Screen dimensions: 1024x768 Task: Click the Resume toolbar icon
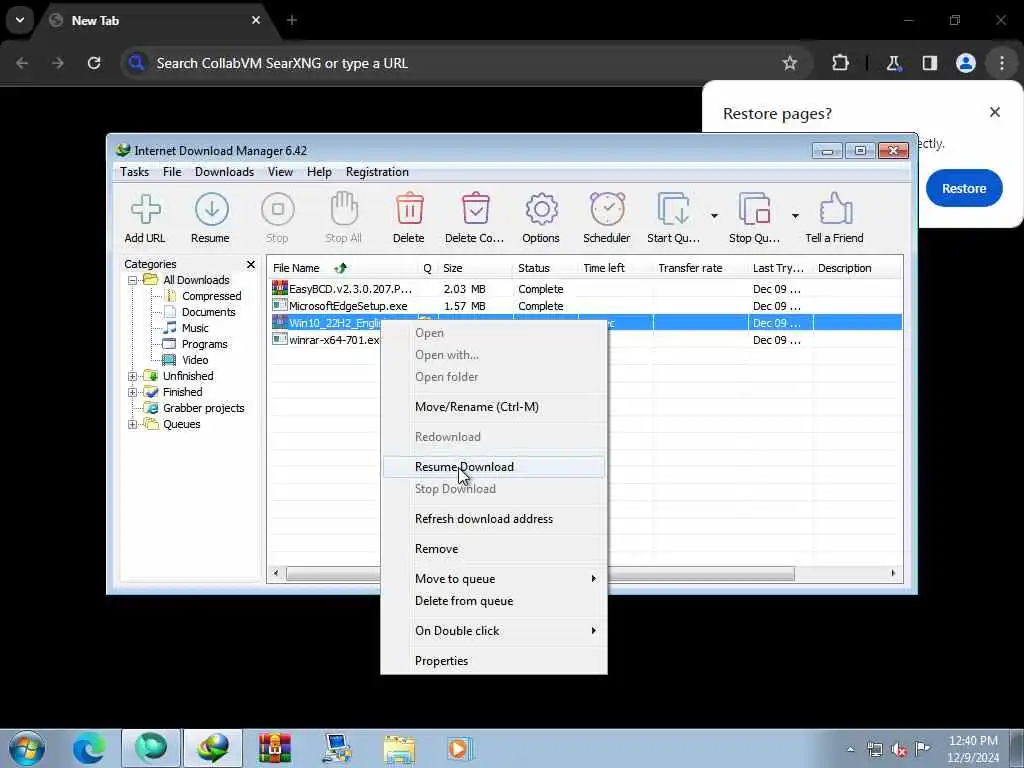(211, 210)
